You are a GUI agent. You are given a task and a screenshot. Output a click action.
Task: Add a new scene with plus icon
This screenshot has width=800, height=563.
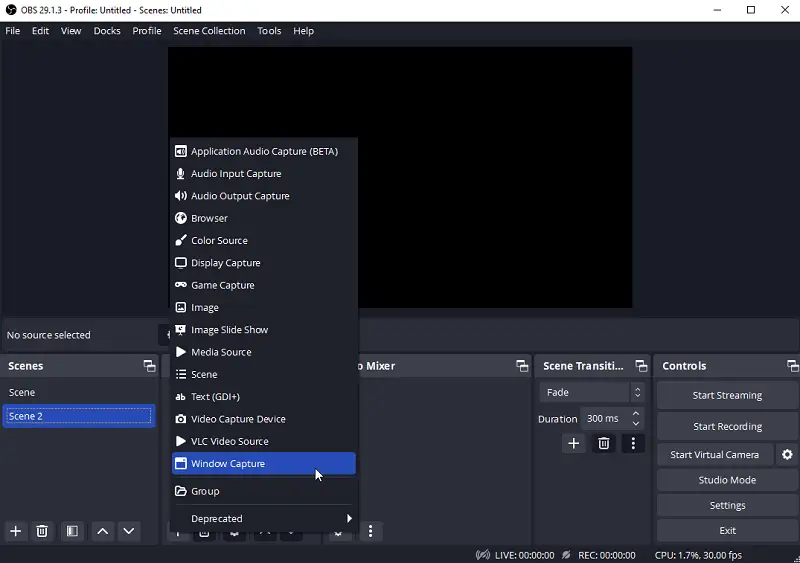pos(16,531)
